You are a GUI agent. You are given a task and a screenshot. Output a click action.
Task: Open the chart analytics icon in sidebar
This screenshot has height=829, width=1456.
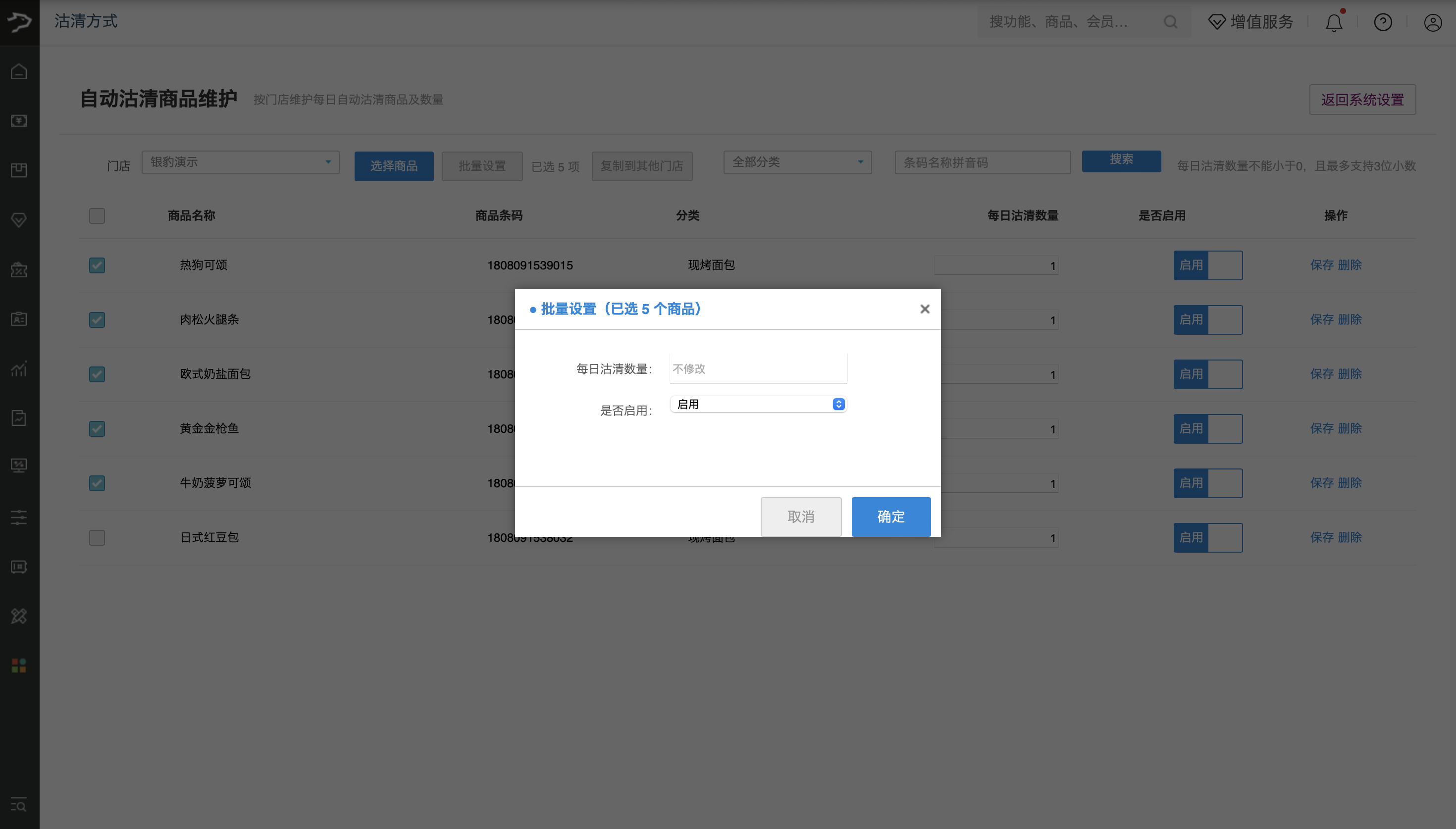point(19,368)
